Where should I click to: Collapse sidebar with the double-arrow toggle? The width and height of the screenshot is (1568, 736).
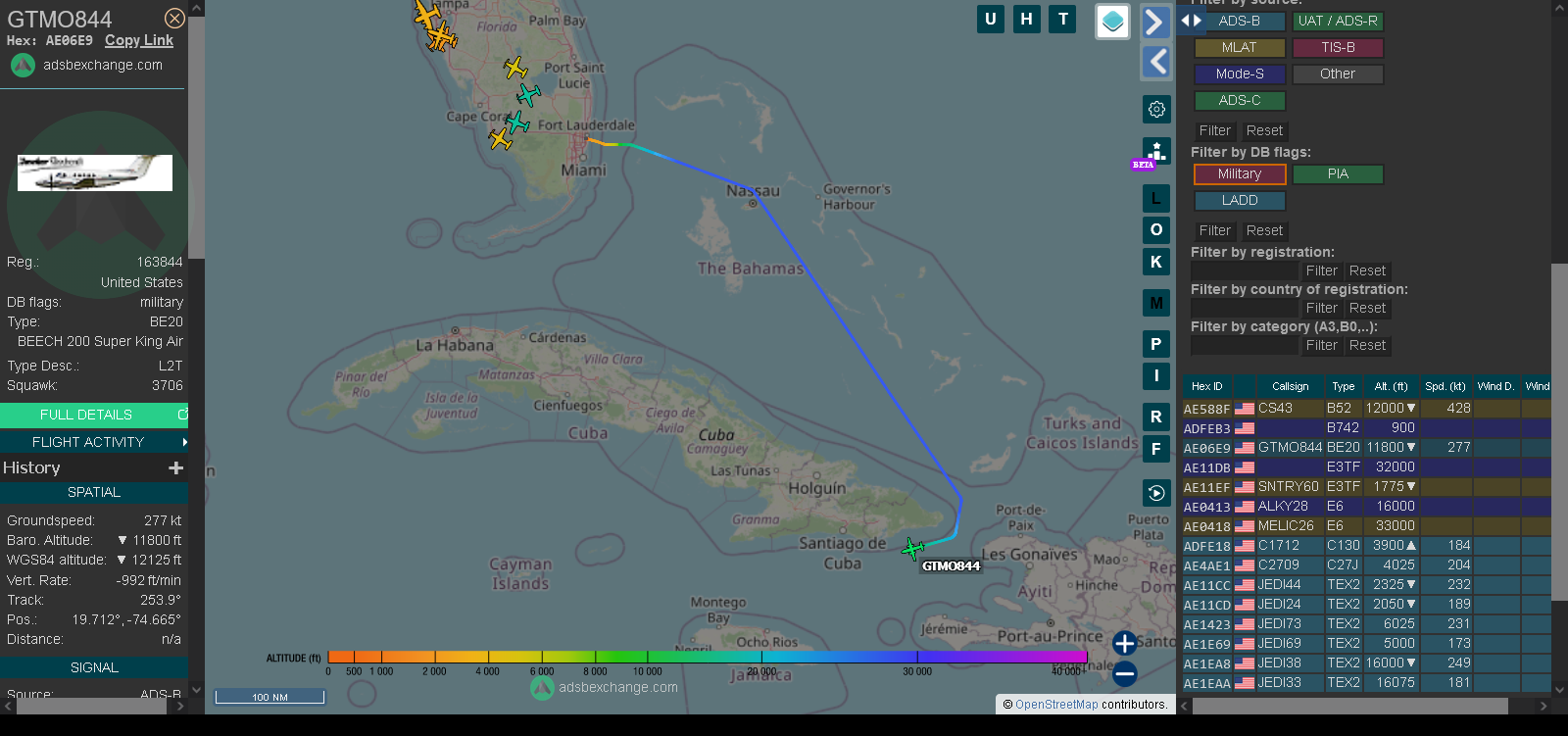point(1191,21)
